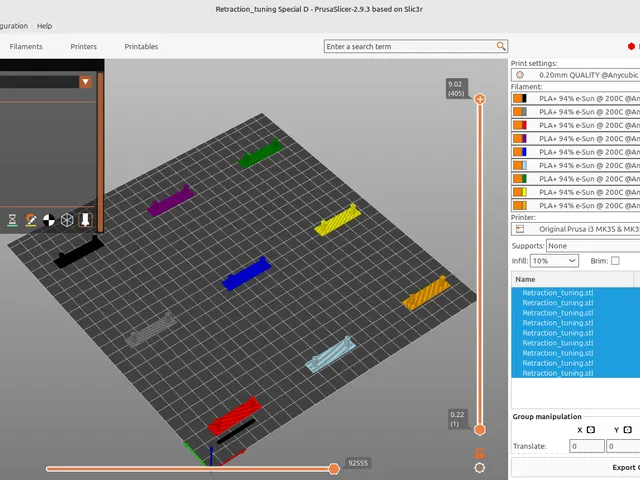Open the Configuration menu
Image resolution: width=640 pixels, height=480 pixels.
[x=14, y=26]
